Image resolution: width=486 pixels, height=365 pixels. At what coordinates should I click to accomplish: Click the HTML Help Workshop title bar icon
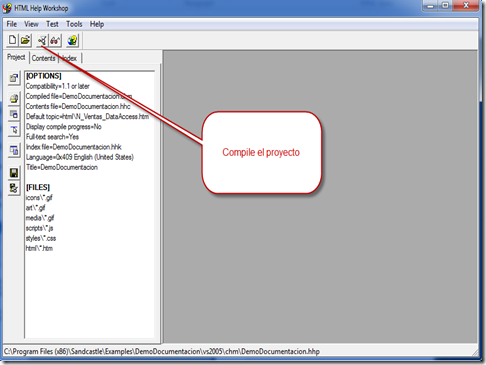(7, 8)
